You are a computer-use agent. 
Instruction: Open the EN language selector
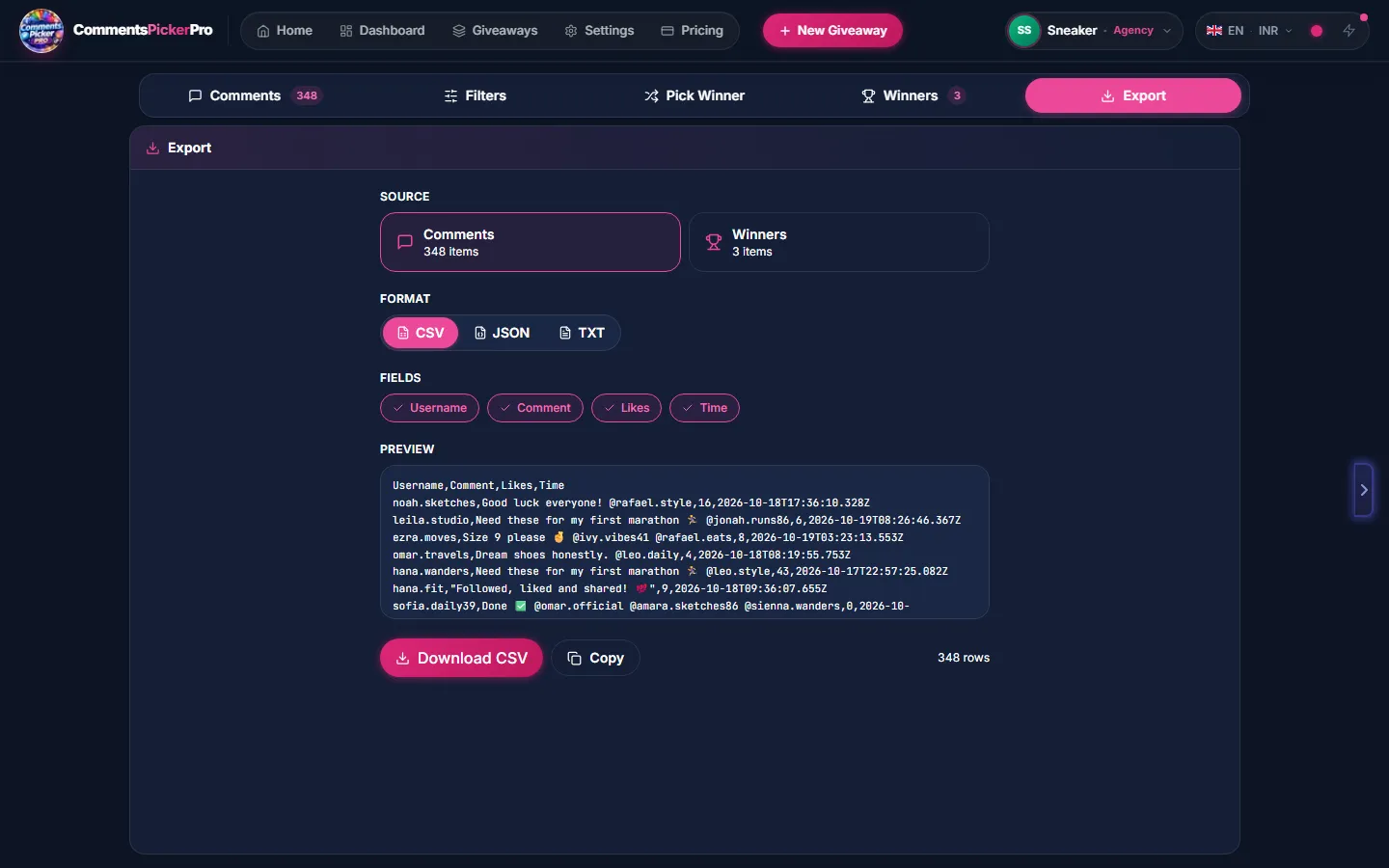1225,31
